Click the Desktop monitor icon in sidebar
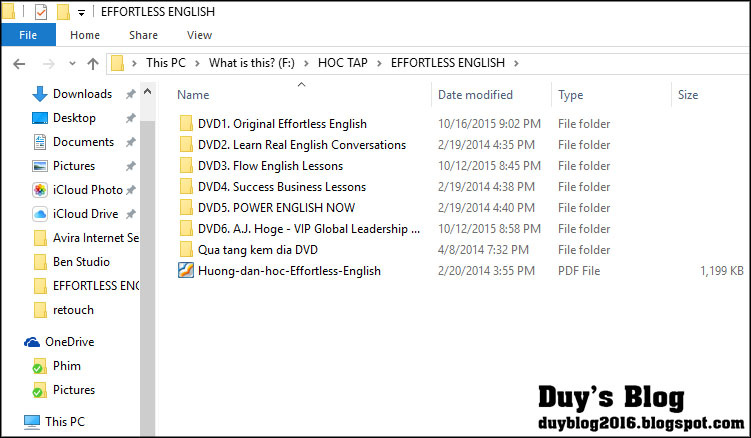This screenshot has height=438, width=751. pos(40,118)
